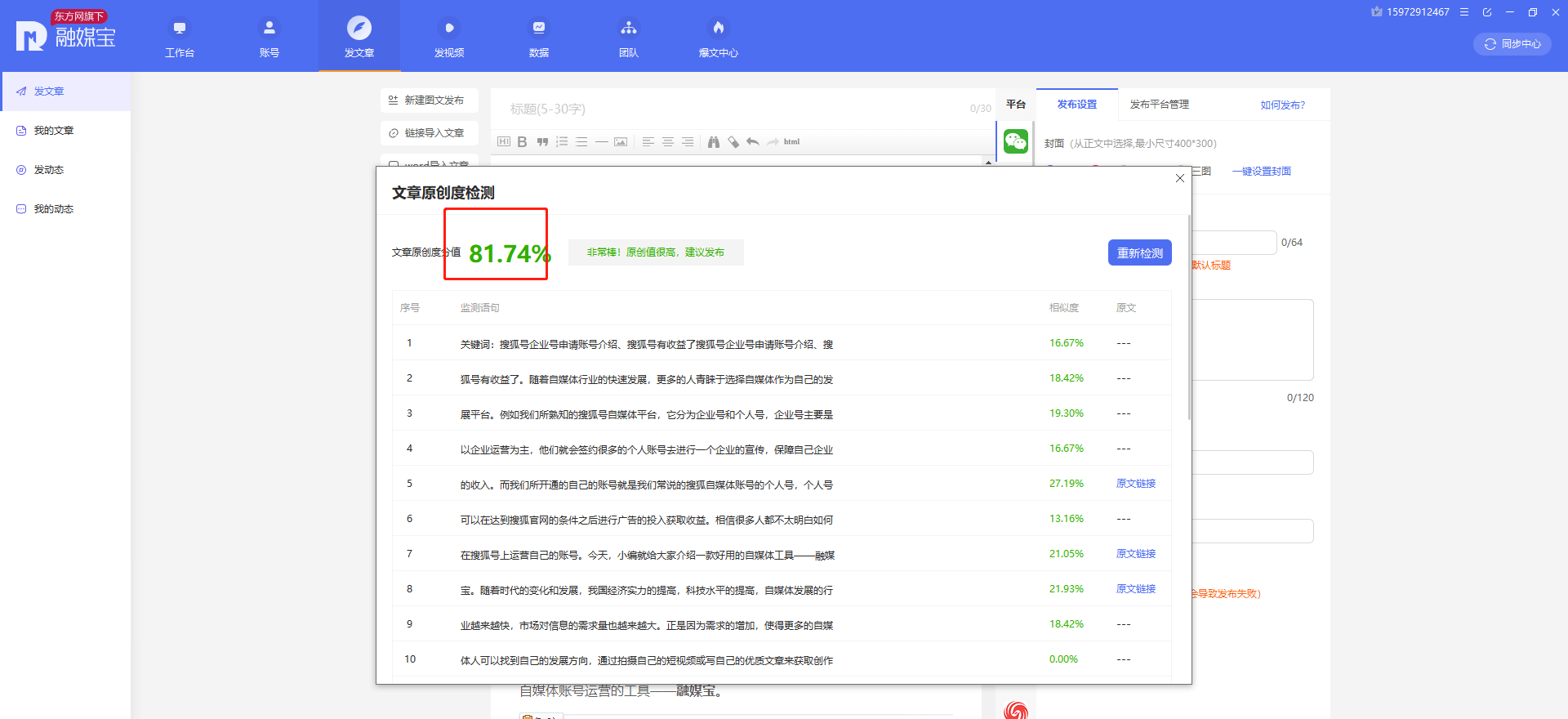Select 发动态 in the left sidebar
This screenshot has height=719, width=1568.
coord(65,170)
